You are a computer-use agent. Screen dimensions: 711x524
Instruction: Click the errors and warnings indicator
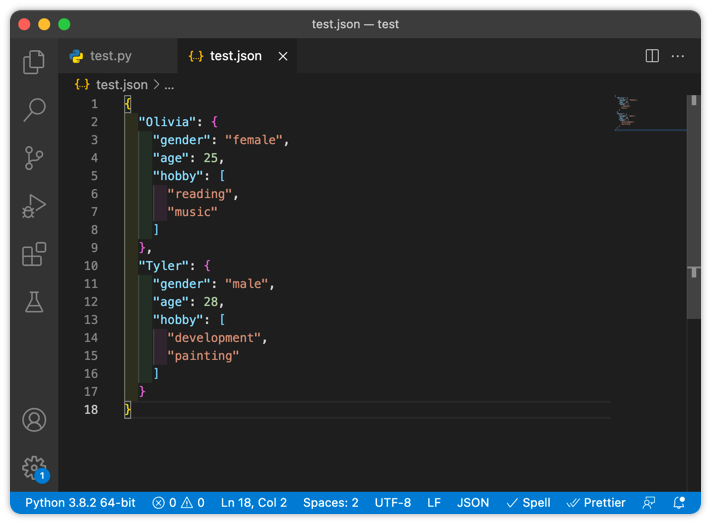(178, 503)
